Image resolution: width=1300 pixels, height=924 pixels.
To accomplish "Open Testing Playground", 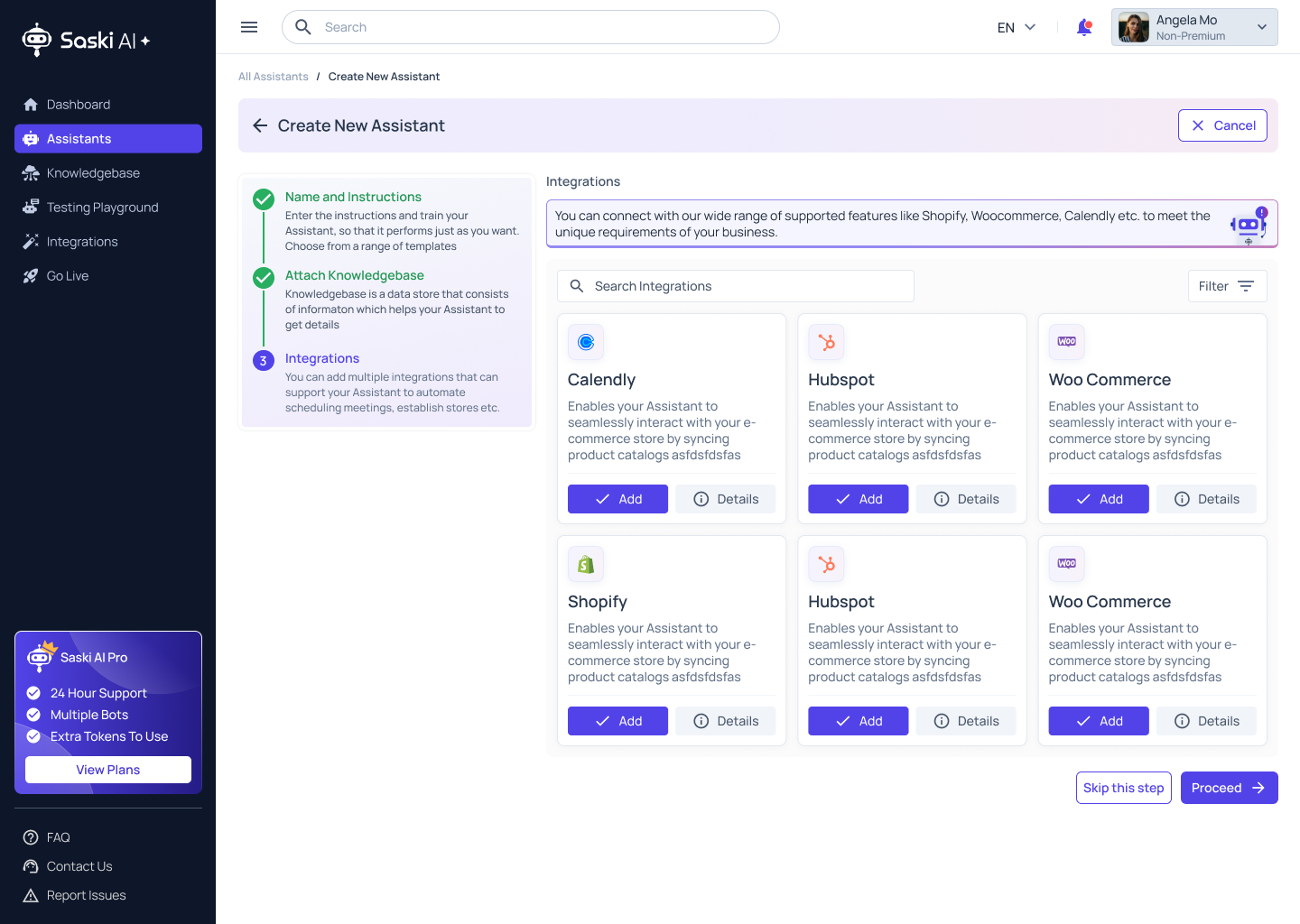I will click(x=108, y=208).
